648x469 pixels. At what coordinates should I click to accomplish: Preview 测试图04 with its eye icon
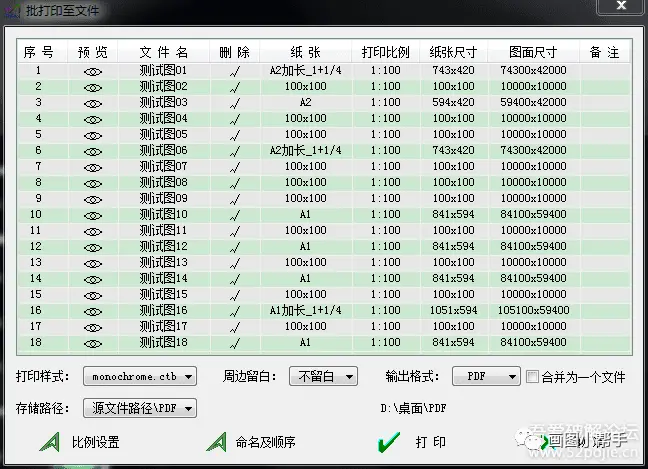(93, 120)
